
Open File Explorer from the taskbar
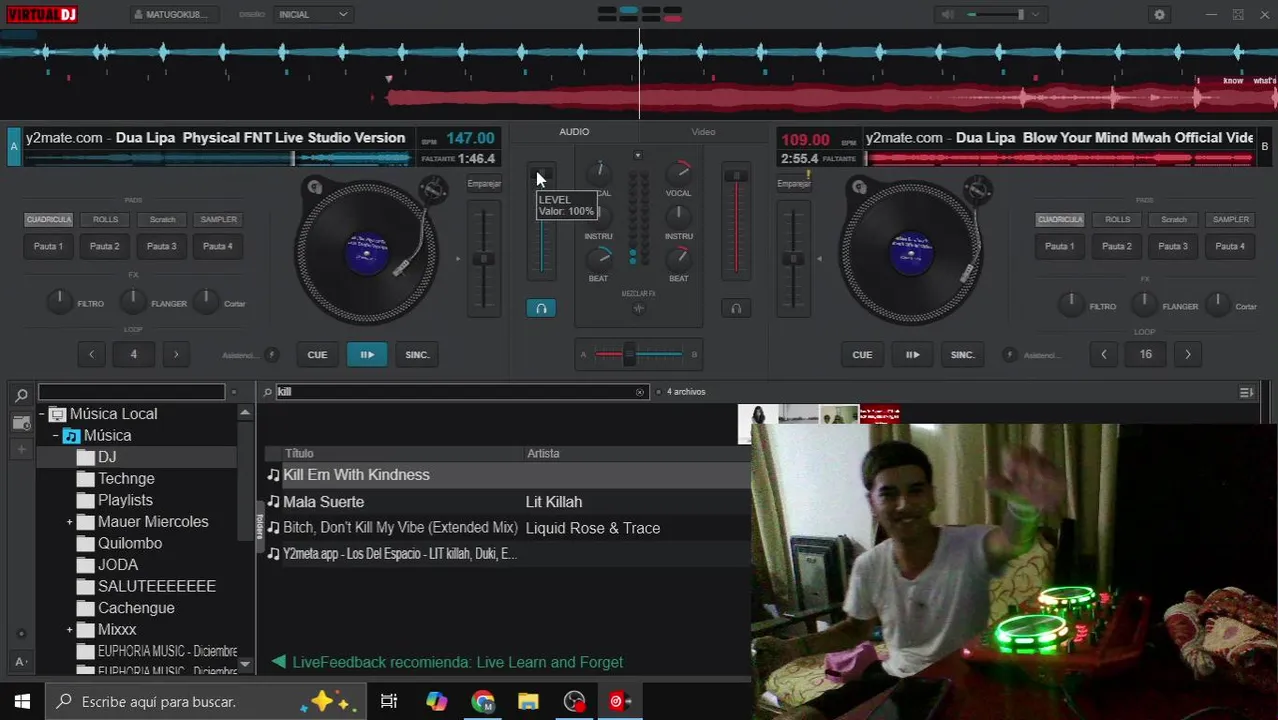pyautogui.click(x=528, y=702)
